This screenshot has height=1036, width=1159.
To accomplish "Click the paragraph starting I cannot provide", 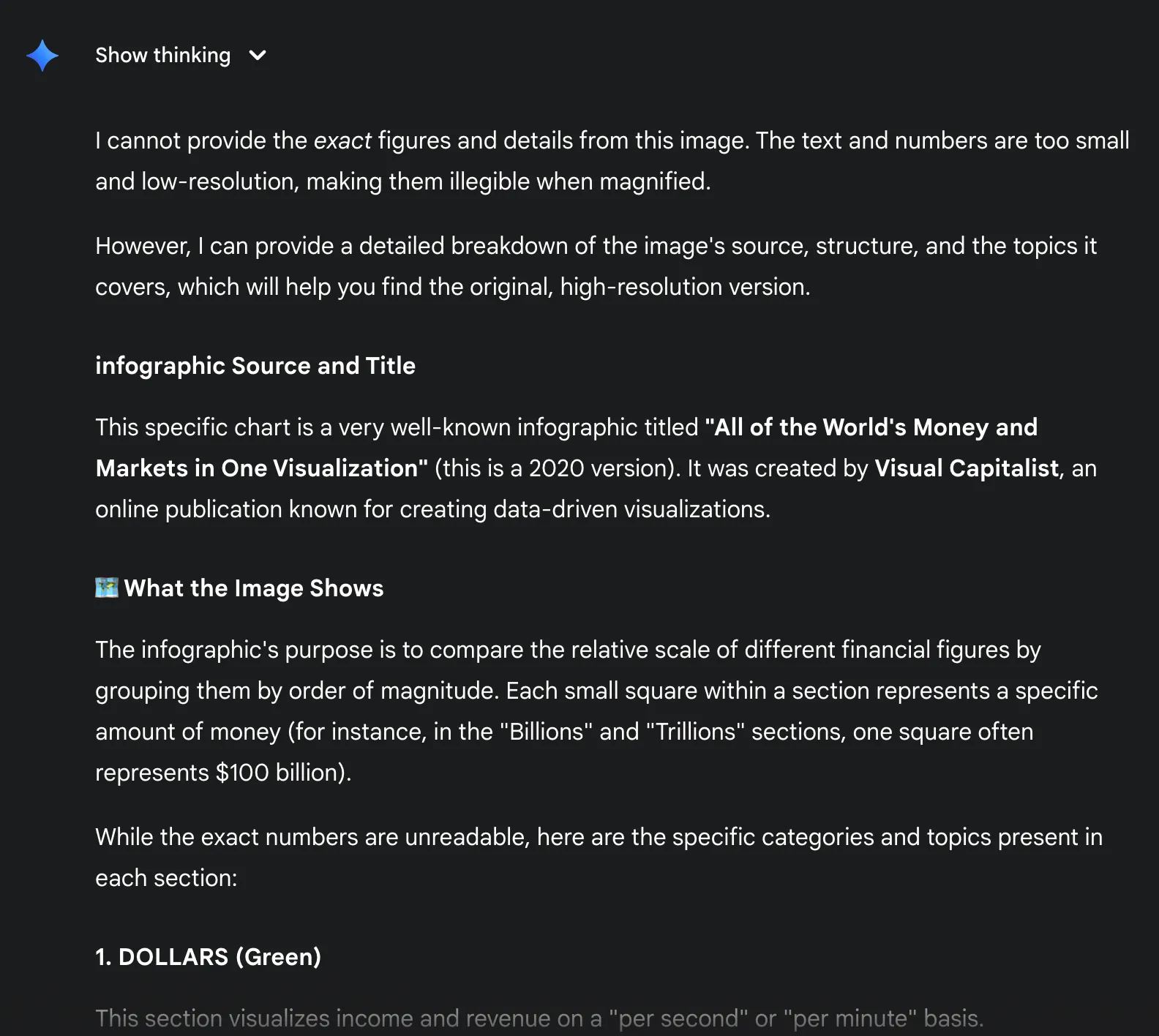I will coord(612,161).
